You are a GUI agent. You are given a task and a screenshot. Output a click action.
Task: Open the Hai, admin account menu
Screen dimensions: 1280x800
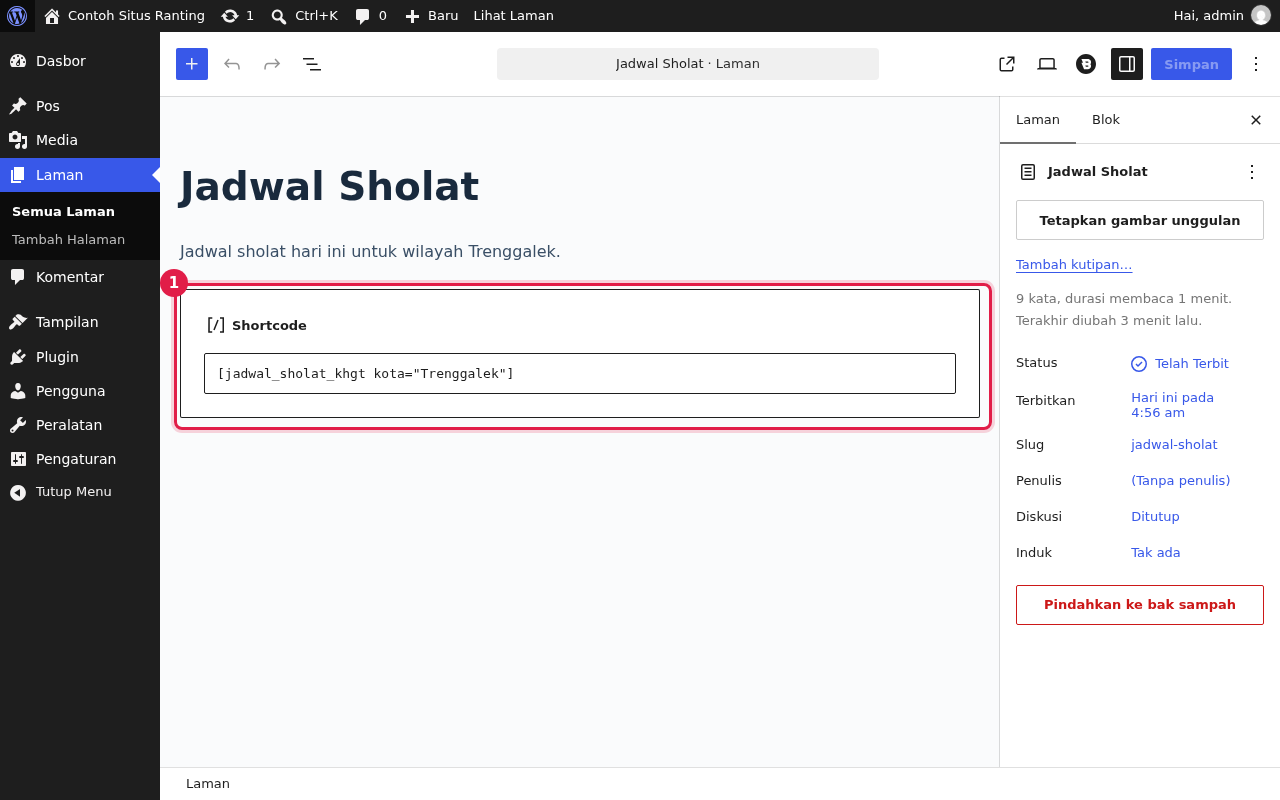click(1222, 16)
